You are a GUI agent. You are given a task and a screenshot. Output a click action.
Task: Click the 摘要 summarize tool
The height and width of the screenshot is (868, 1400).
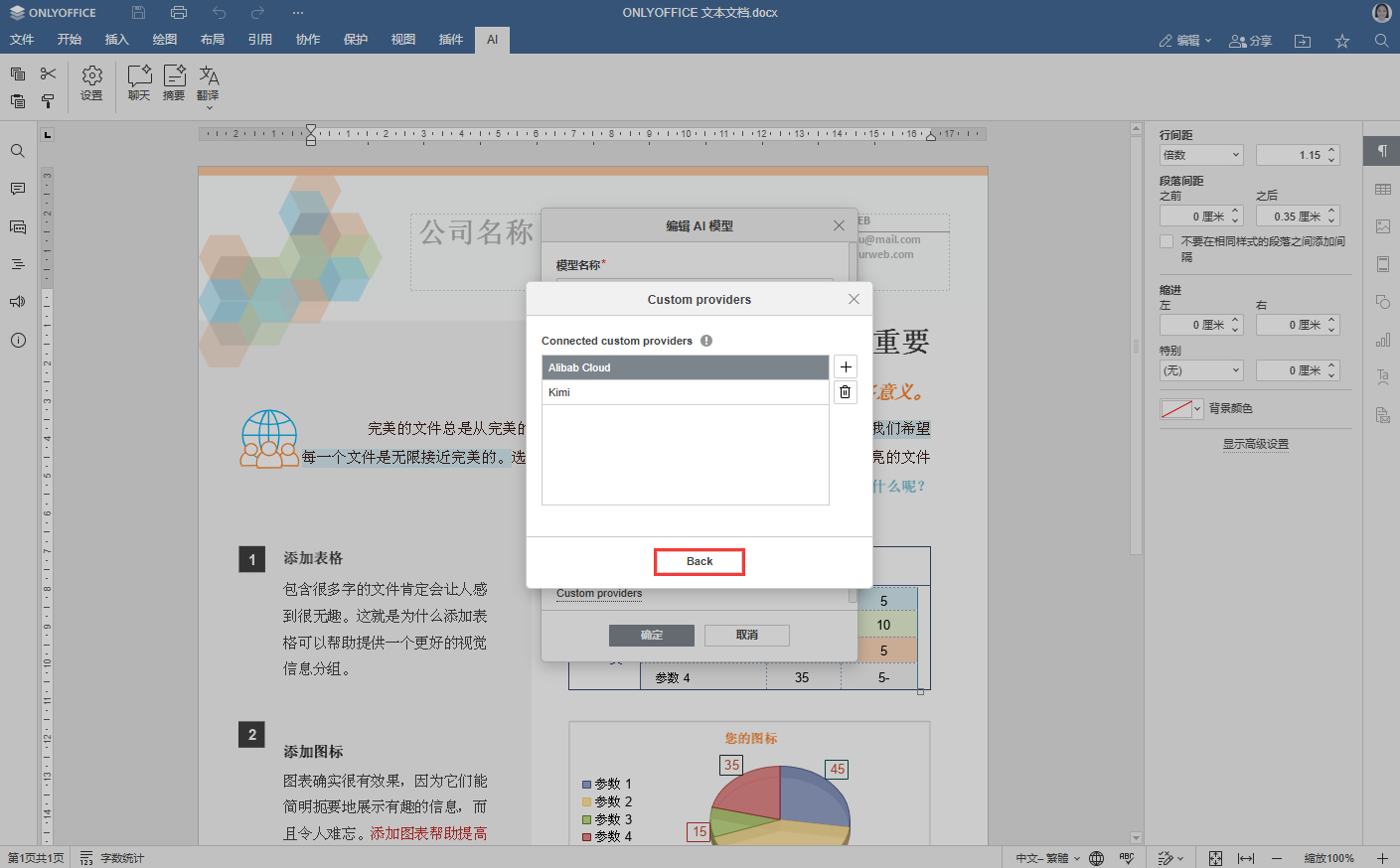[174, 83]
